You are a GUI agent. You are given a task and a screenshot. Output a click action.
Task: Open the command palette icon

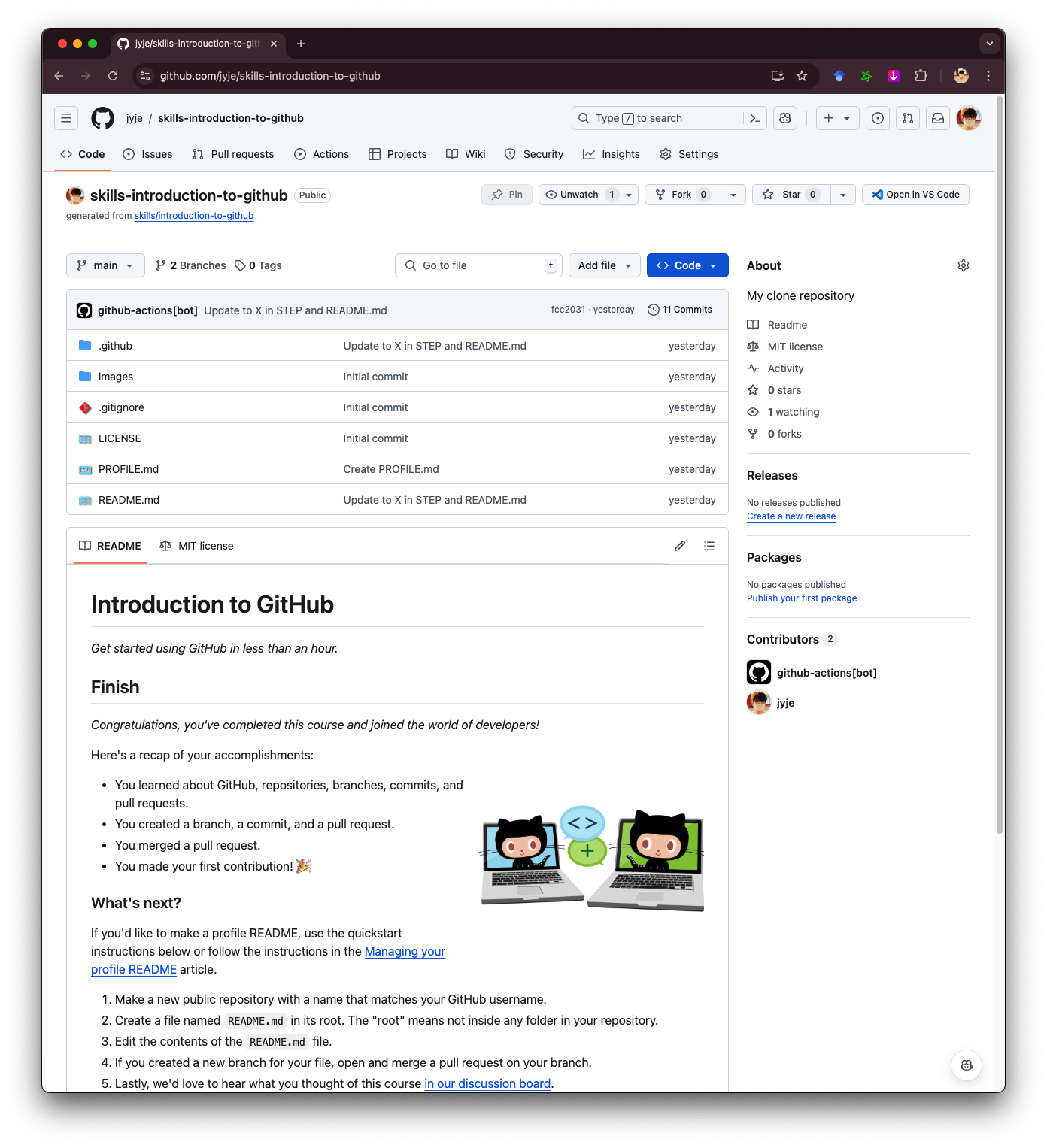click(755, 118)
